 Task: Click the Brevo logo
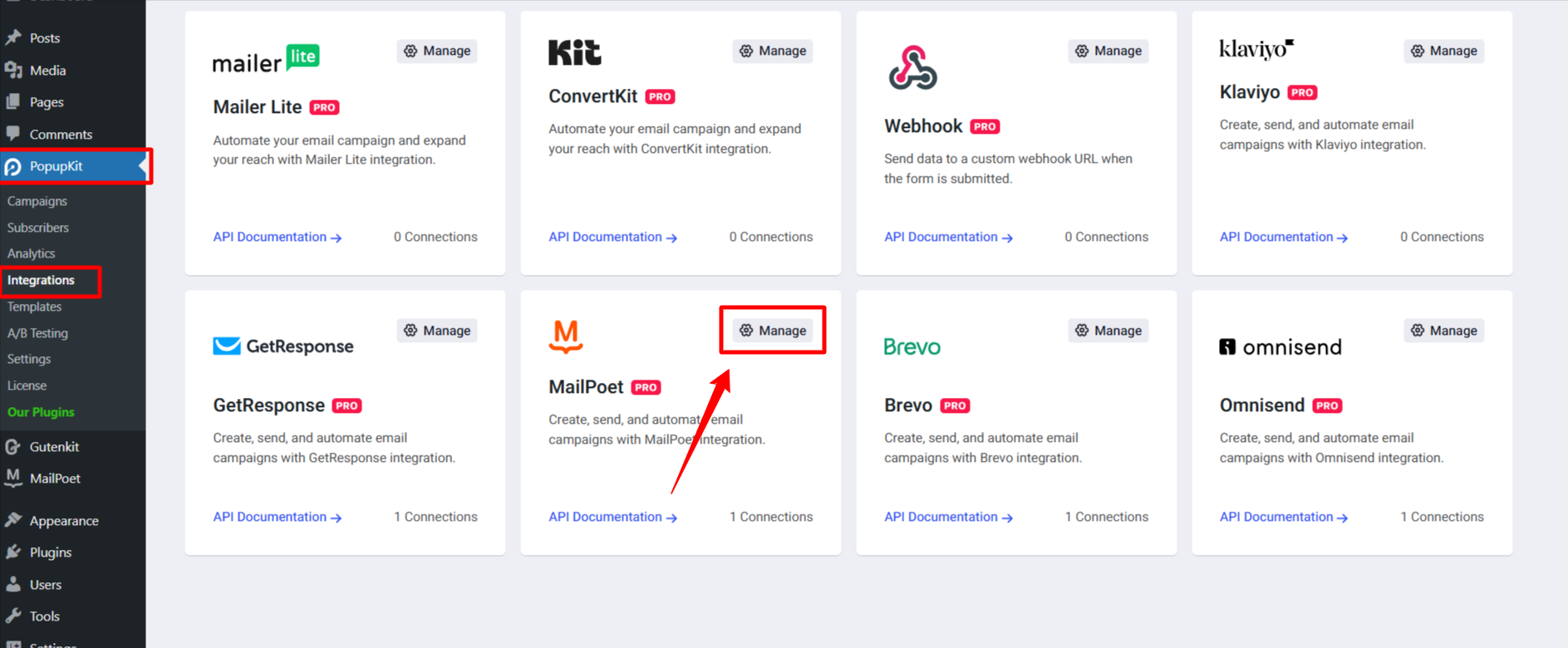click(x=912, y=346)
